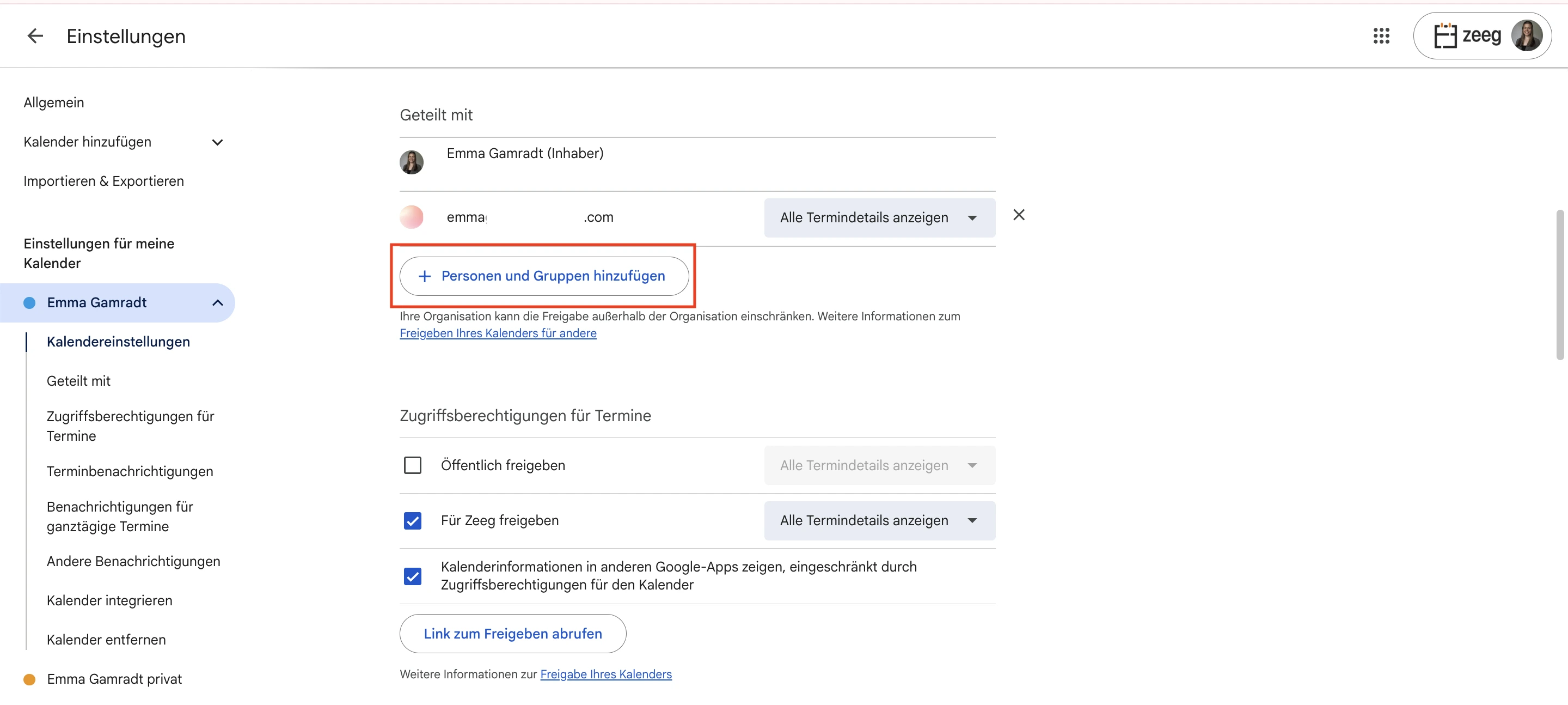Image resolution: width=1568 pixels, height=705 pixels.
Task: Go to Importieren & Exportieren
Action: [103, 181]
